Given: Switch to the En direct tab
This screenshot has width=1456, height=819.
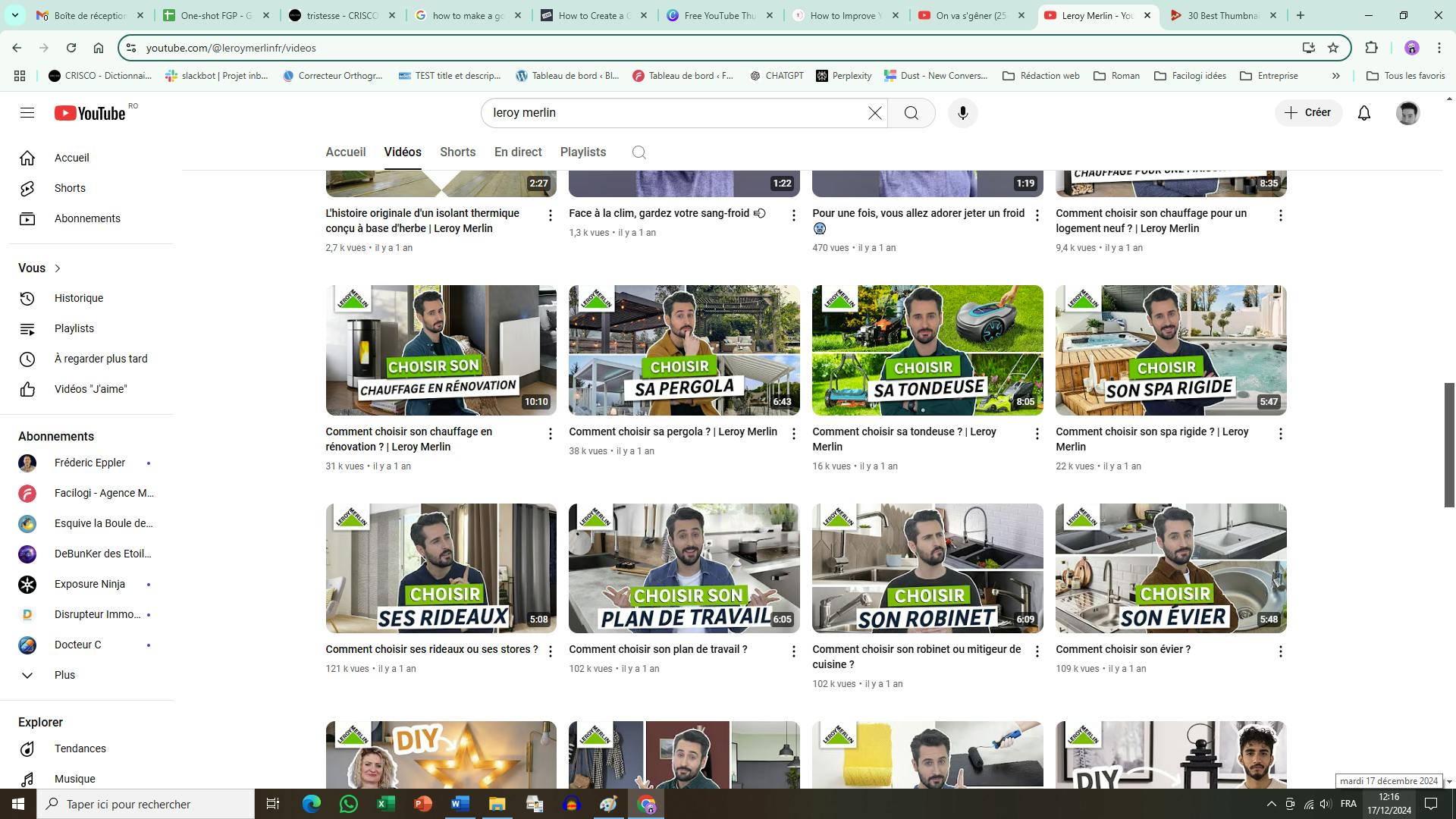Looking at the screenshot, I should (518, 152).
